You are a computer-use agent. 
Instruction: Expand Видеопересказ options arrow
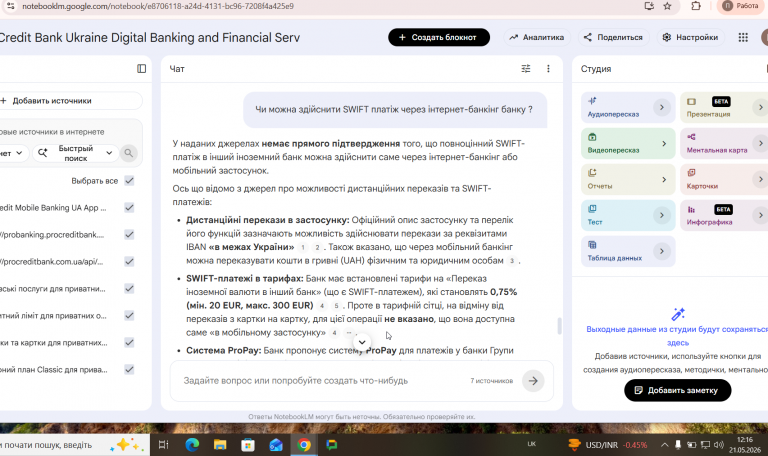(664, 144)
